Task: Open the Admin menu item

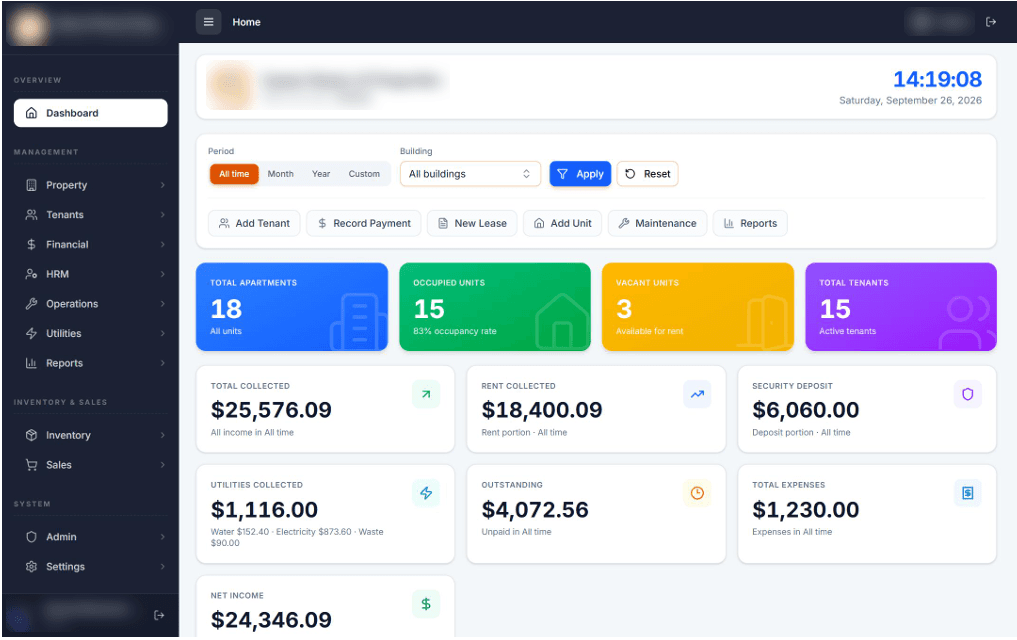Action: point(91,538)
